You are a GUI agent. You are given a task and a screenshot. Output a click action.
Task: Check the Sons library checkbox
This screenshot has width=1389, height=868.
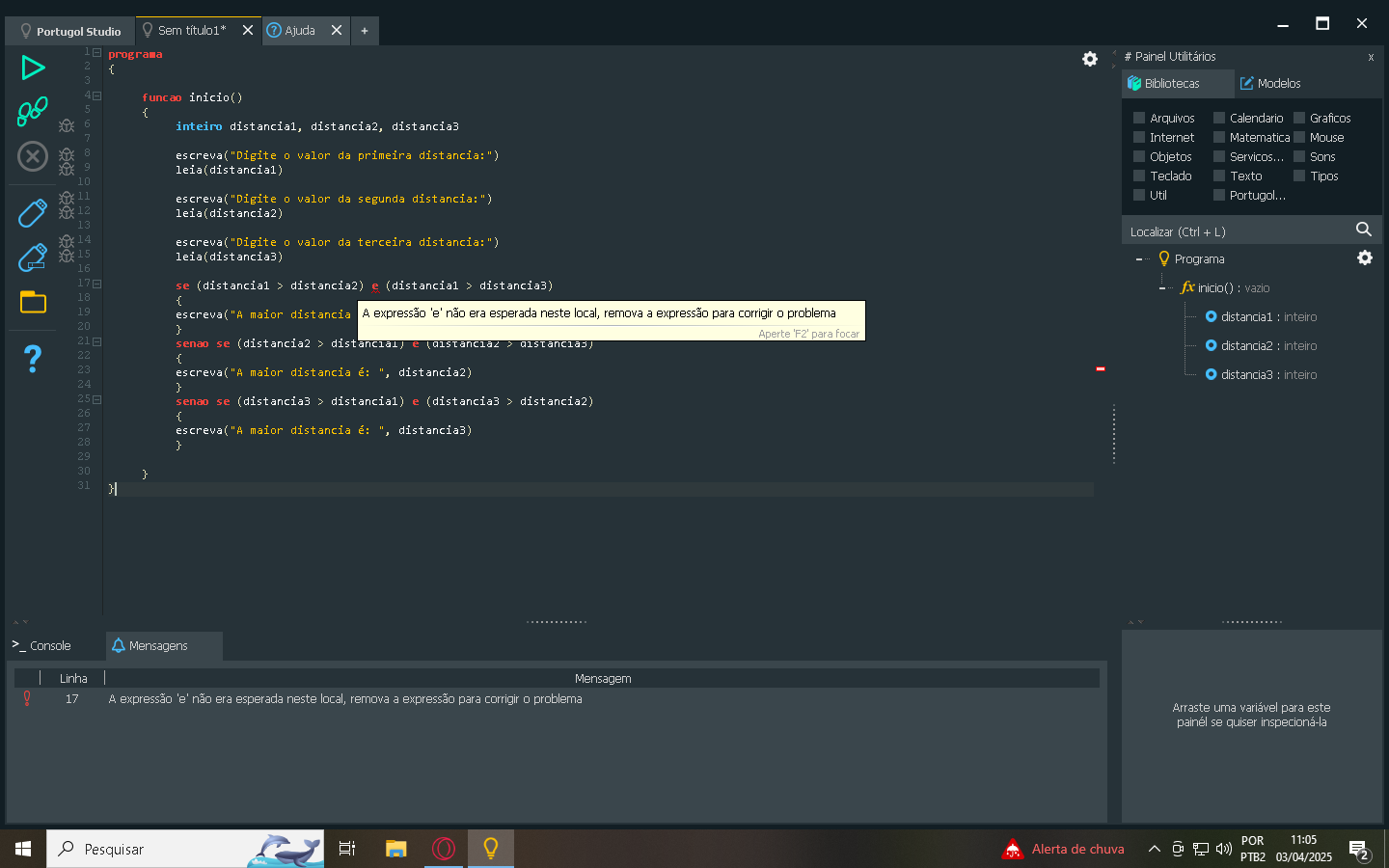pyautogui.click(x=1299, y=156)
